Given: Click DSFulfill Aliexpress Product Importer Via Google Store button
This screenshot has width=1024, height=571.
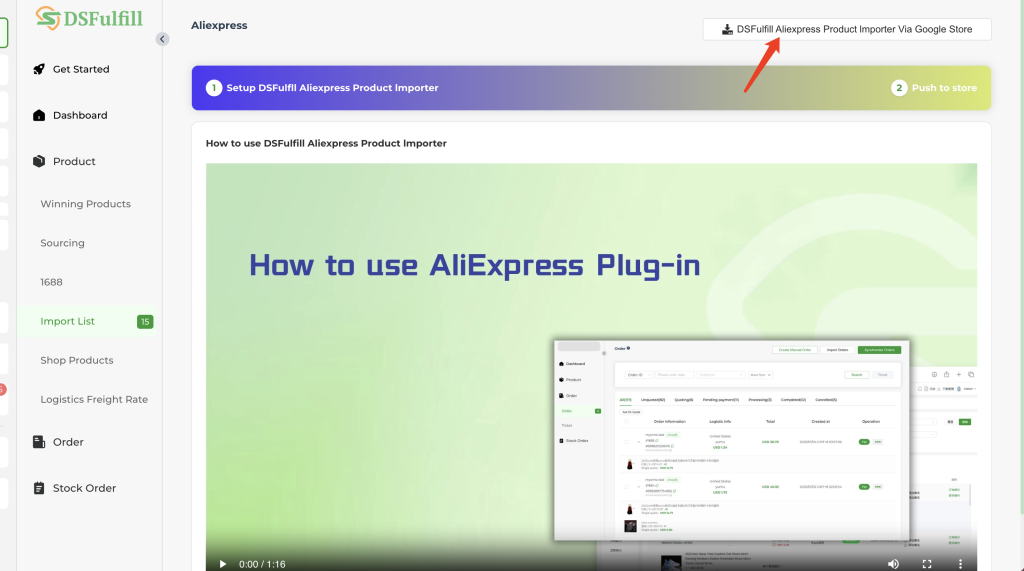Looking at the screenshot, I should click(846, 30).
